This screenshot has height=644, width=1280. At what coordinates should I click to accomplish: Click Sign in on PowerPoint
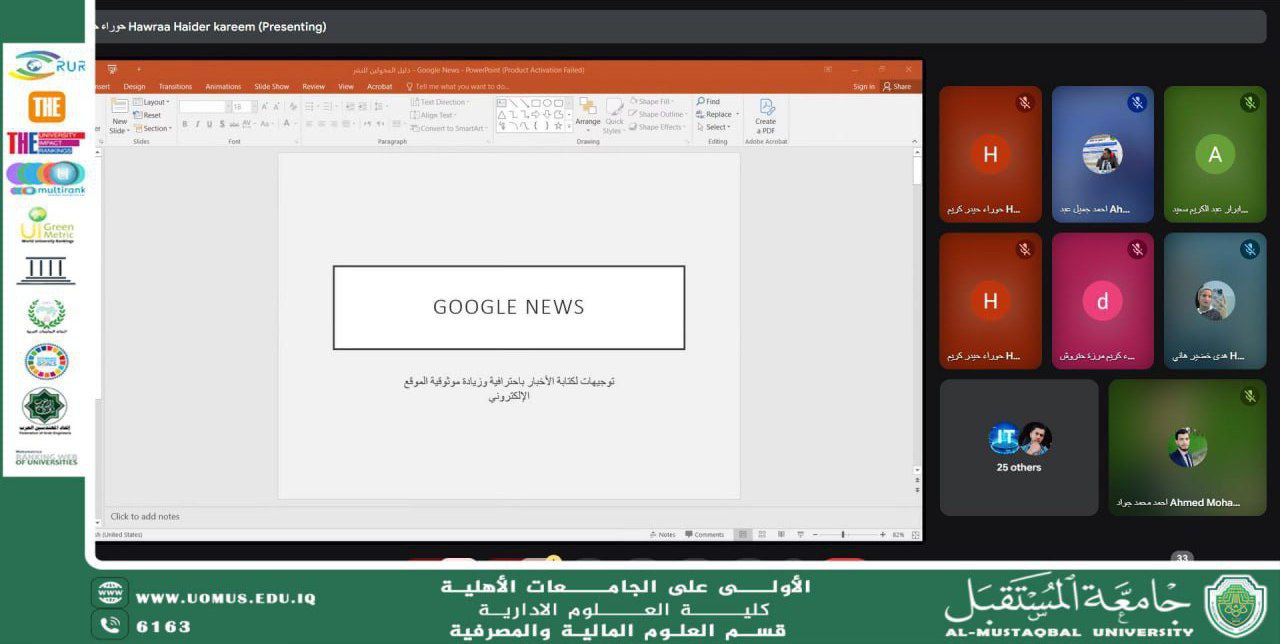point(864,87)
